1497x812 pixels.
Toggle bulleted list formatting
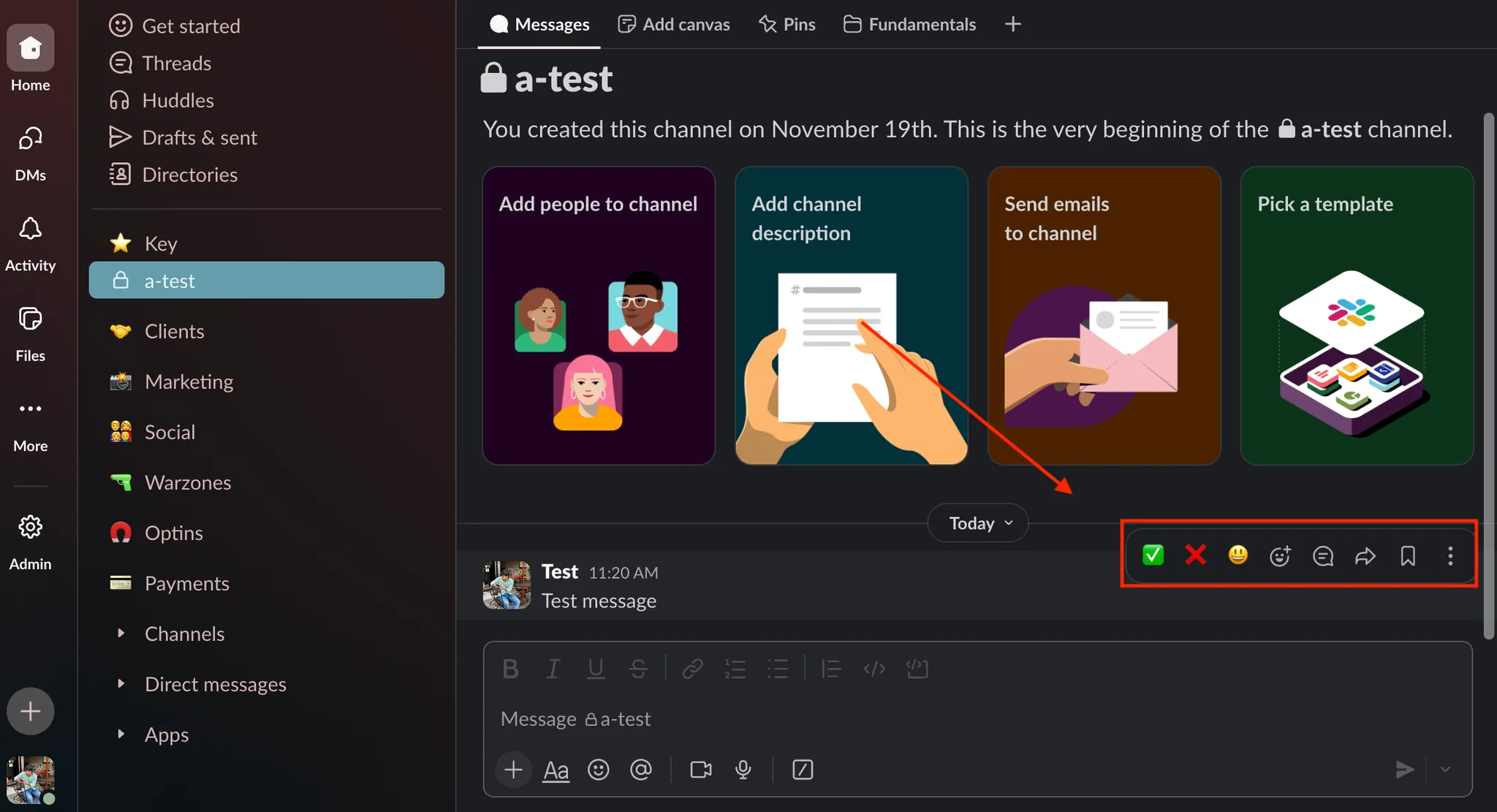(778, 668)
